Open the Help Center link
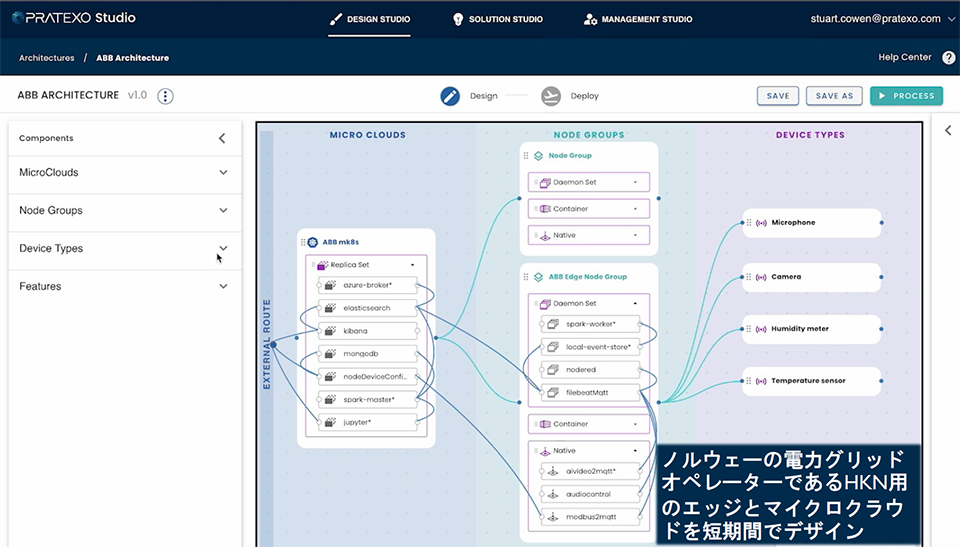The height and width of the screenshot is (547, 960). coord(904,57)
